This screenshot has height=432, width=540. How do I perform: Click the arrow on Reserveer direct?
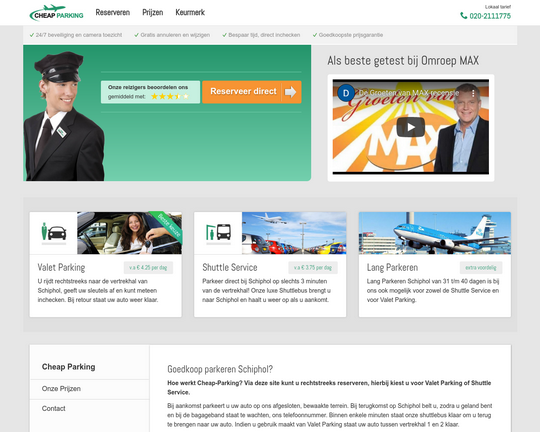click(290, 92)
